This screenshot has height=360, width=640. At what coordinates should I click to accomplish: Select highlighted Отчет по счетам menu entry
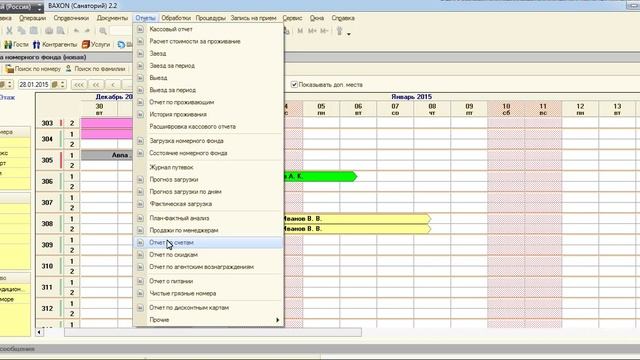point(209,242)
